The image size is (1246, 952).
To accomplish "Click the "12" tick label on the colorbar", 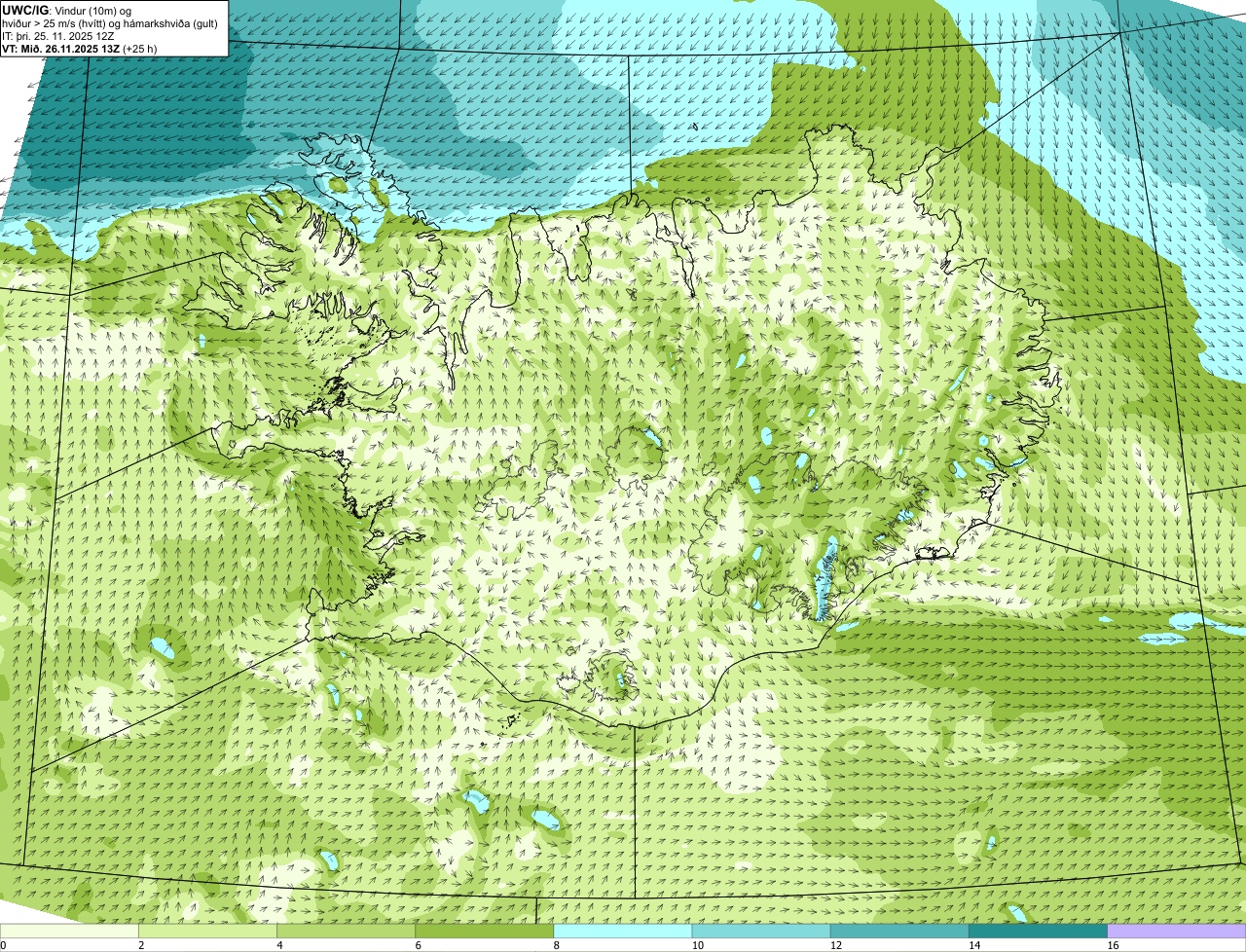I will click(835, 945).
